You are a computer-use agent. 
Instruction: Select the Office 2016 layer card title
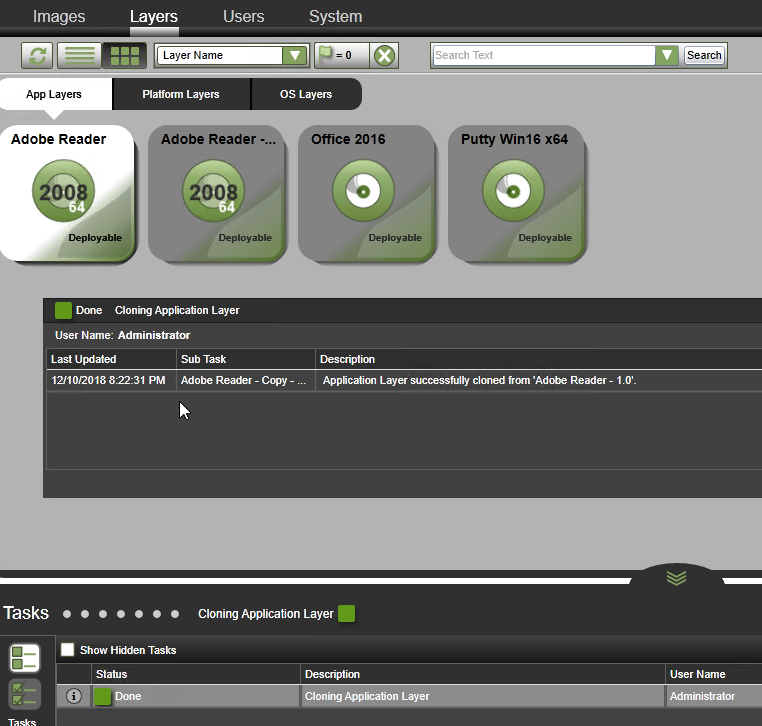[x=348, y=139]
